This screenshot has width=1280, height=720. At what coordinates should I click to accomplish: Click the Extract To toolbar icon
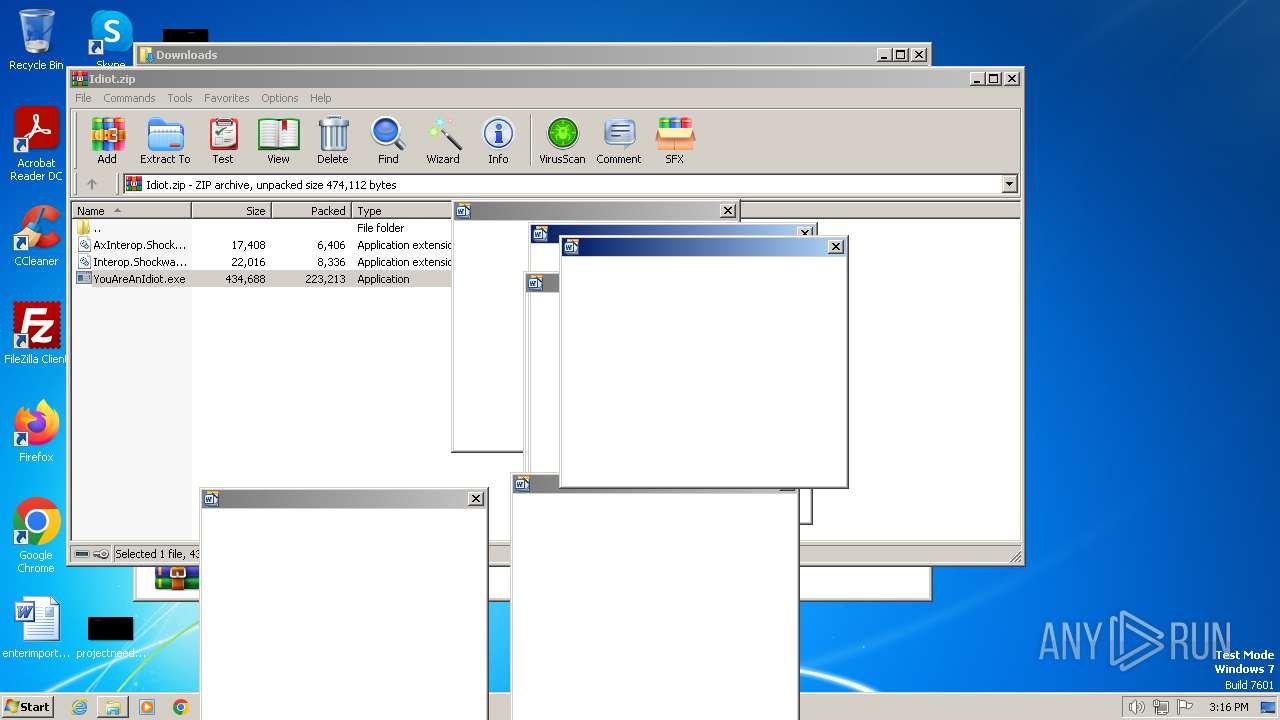(x=165, y=140)
